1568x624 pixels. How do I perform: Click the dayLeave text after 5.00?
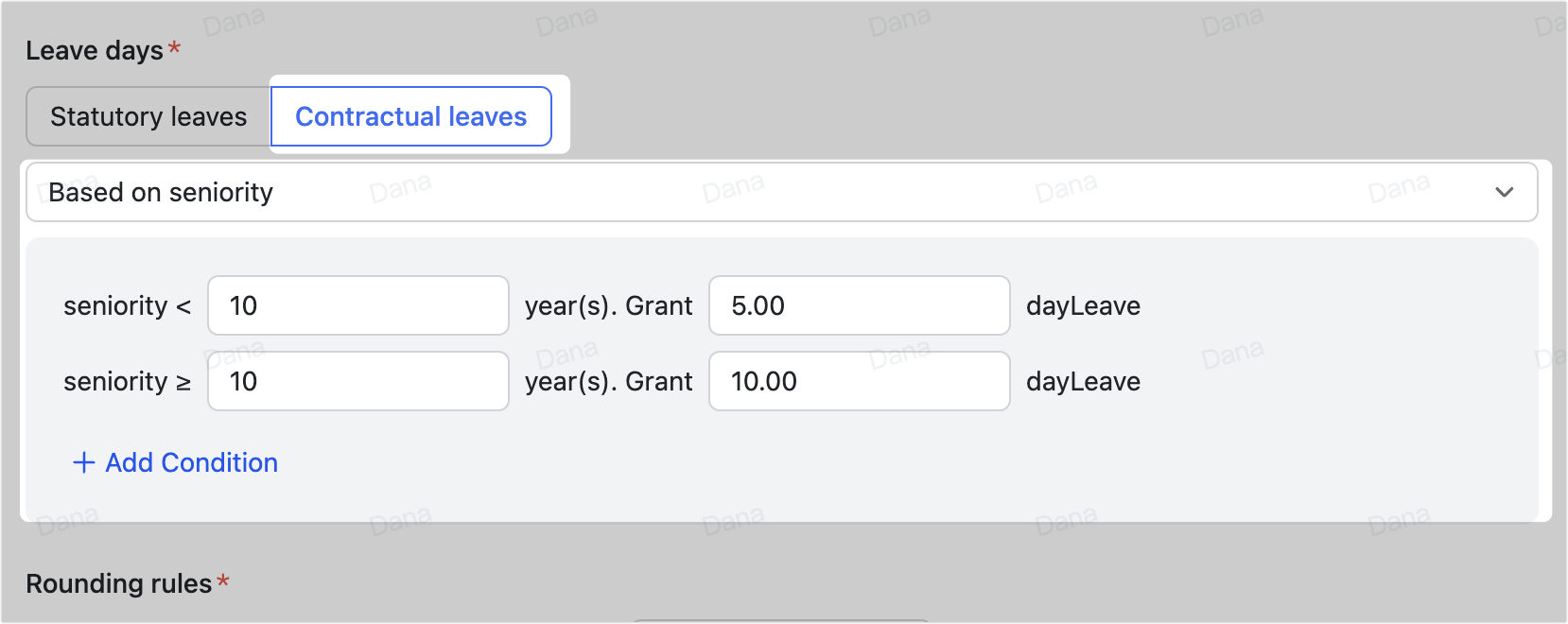click(x=1083, y=305)
